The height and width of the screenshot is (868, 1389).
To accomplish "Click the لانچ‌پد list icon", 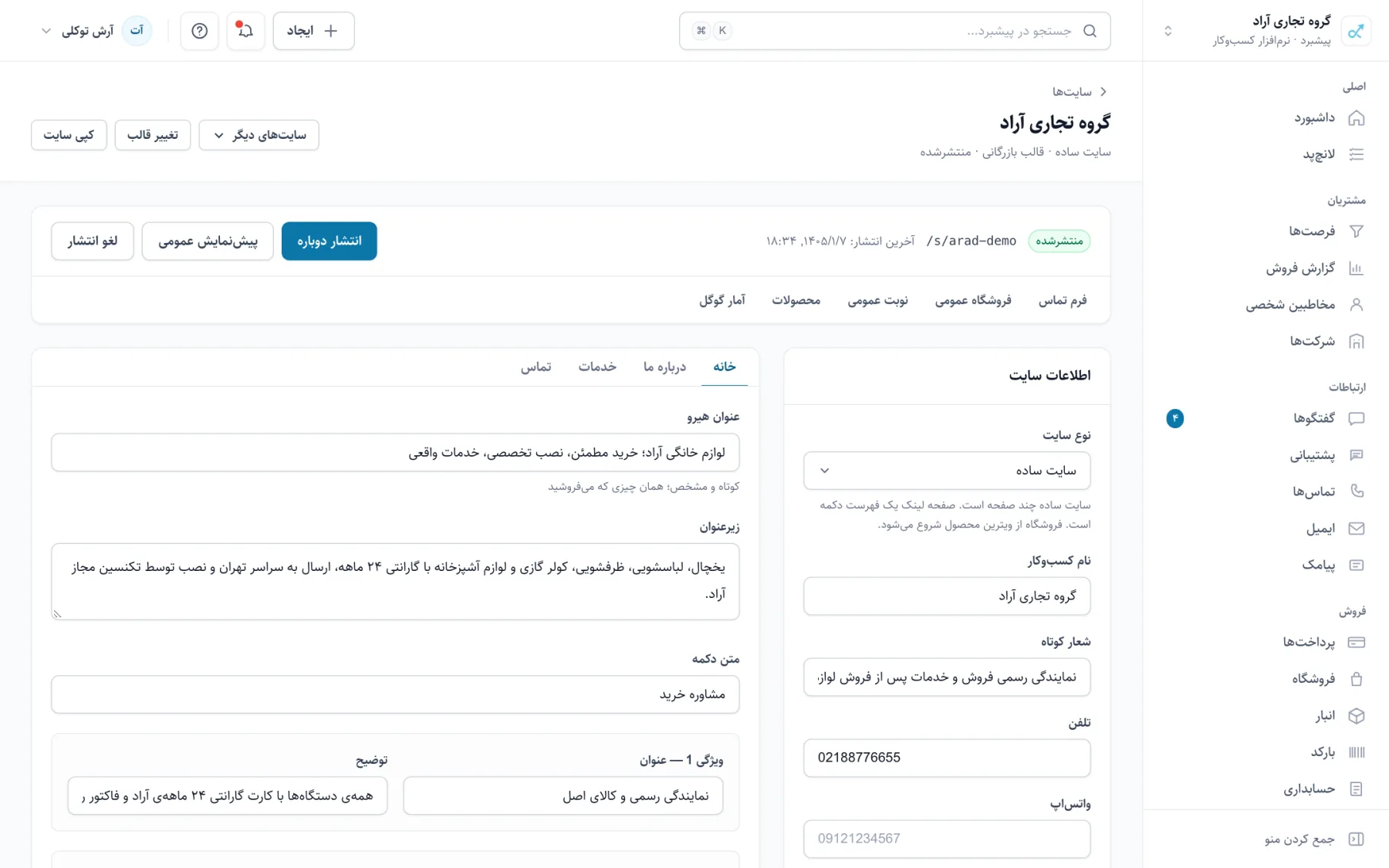I will [1356, 154].
